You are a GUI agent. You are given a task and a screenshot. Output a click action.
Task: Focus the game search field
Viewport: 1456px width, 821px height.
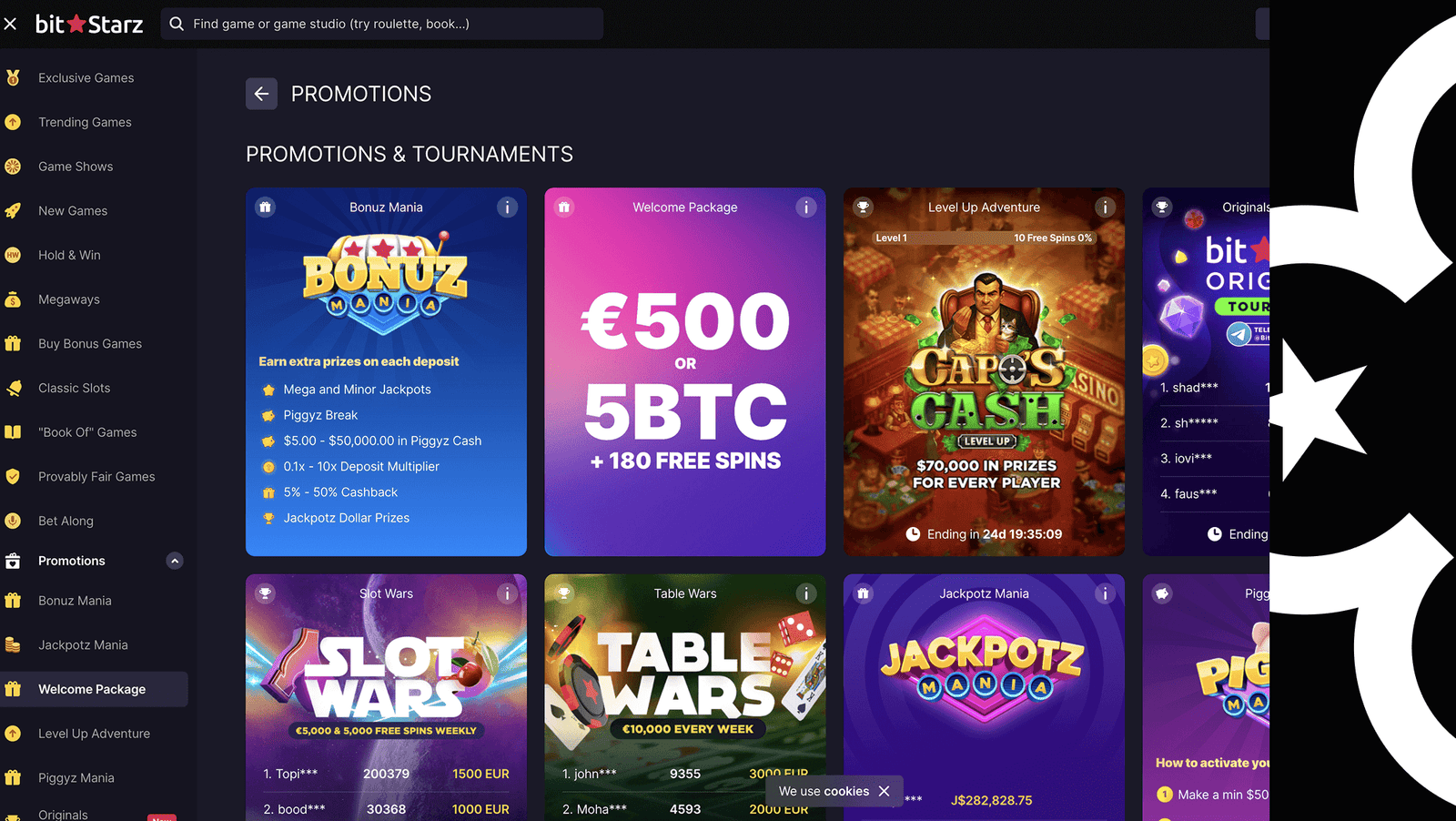[382, 25]
